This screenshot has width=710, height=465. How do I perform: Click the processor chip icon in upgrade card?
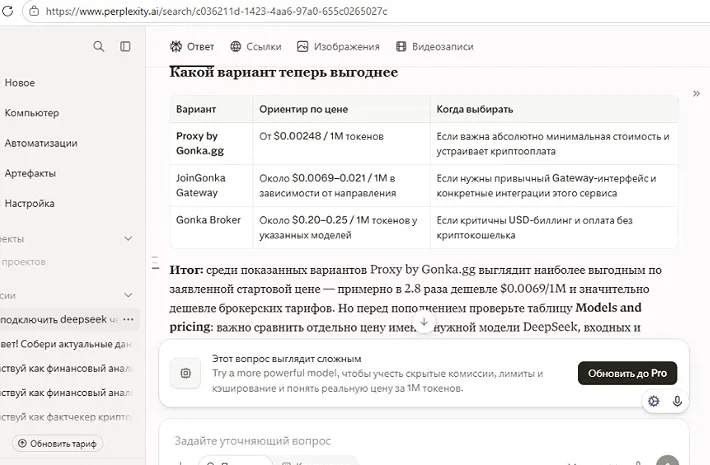186,373
